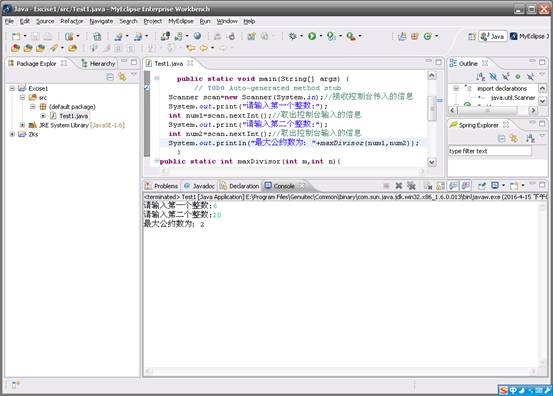Switch to the Problems tab
The height and width of the screenshot is (396, 553).
pyautogui.click(x=162, y=186)
